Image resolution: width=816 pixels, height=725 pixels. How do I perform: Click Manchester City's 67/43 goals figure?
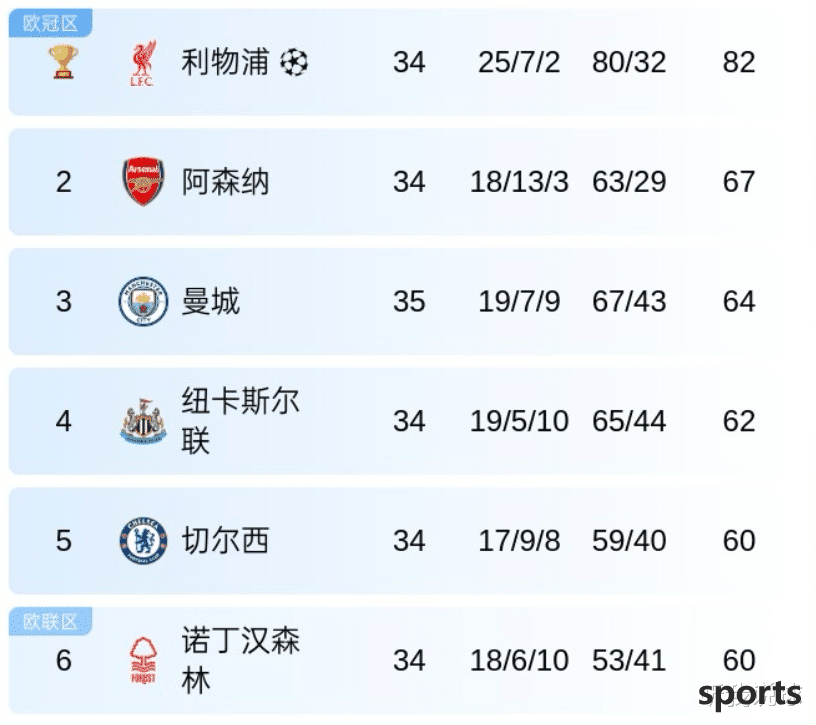click(x=629, y=301)
